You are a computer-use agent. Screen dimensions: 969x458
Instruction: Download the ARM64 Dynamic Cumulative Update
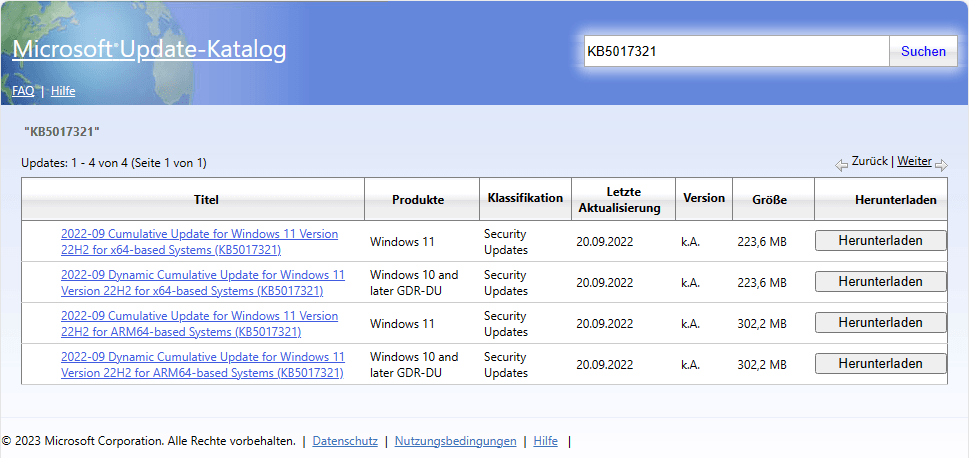(881, 363)
